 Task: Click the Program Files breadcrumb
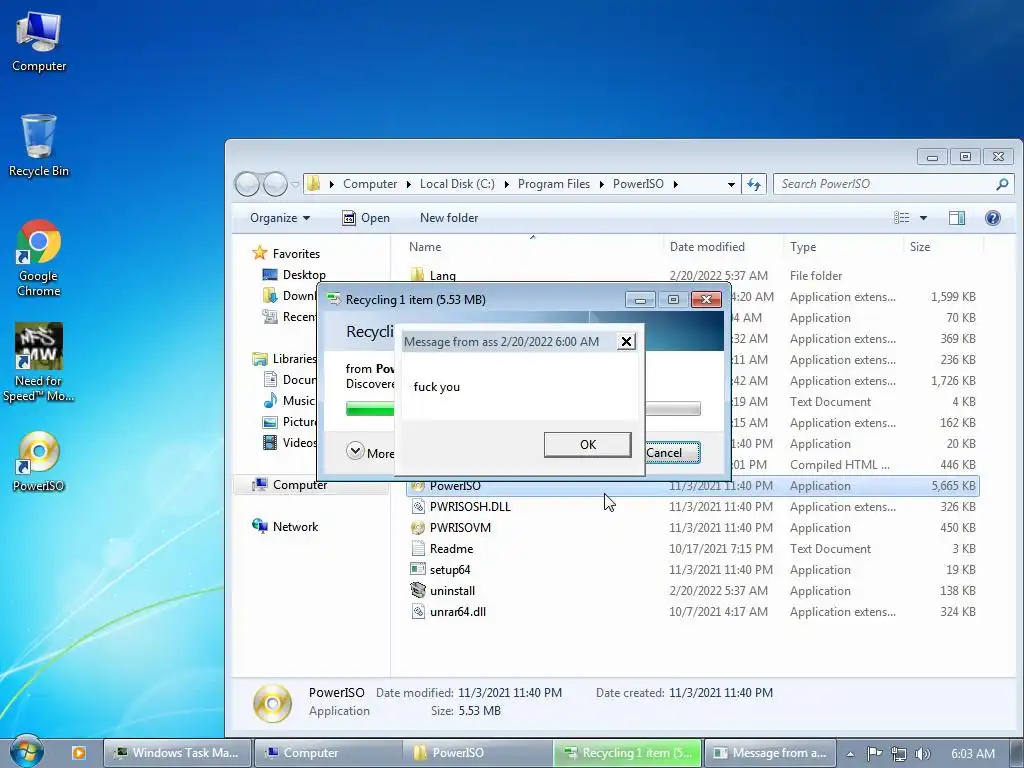pos(554,184)
